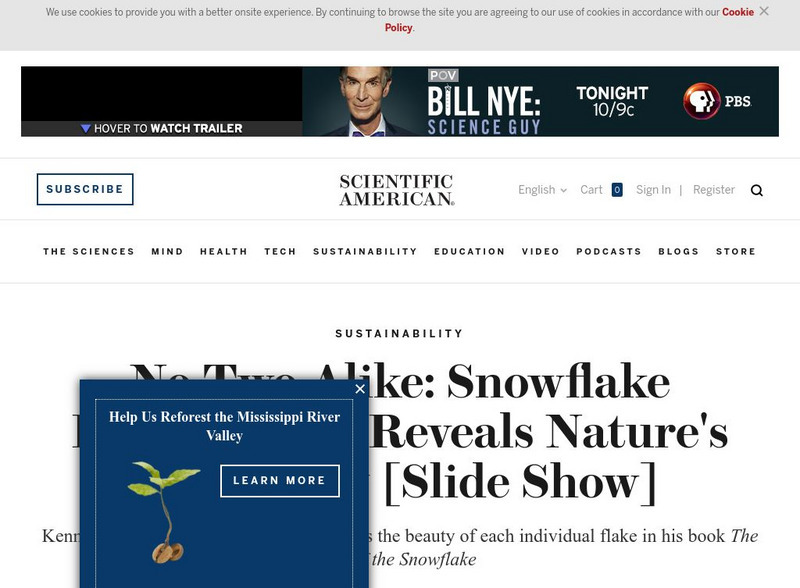Click the PBS logo in ad
This screenshot has height=588, width=800.
717,101
